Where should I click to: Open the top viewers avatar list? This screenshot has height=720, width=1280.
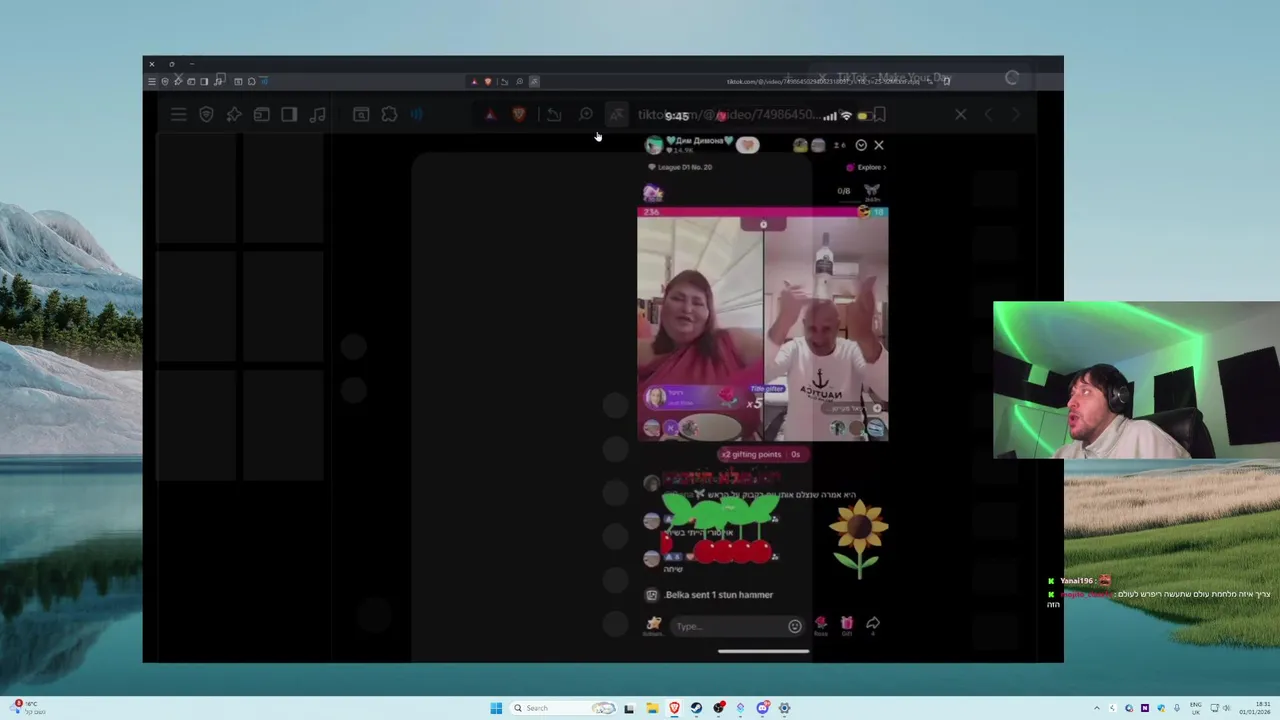808,145
